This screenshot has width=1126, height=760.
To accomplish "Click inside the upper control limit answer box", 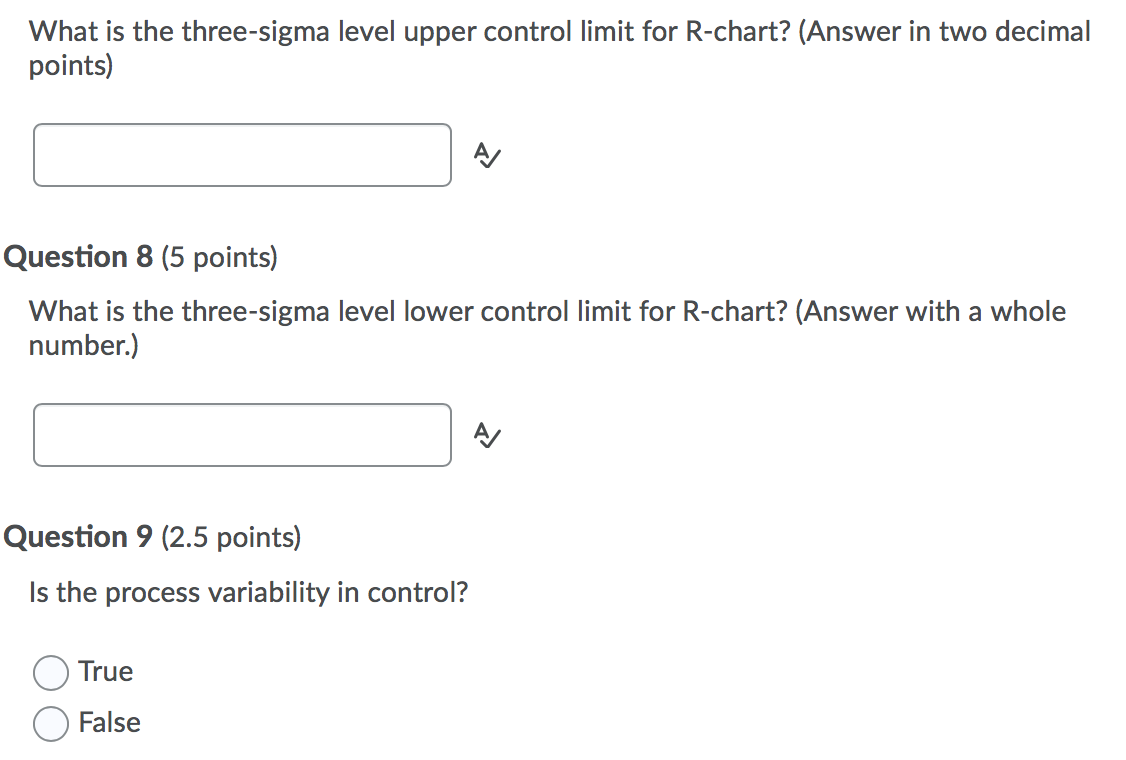I will point(242,155).
